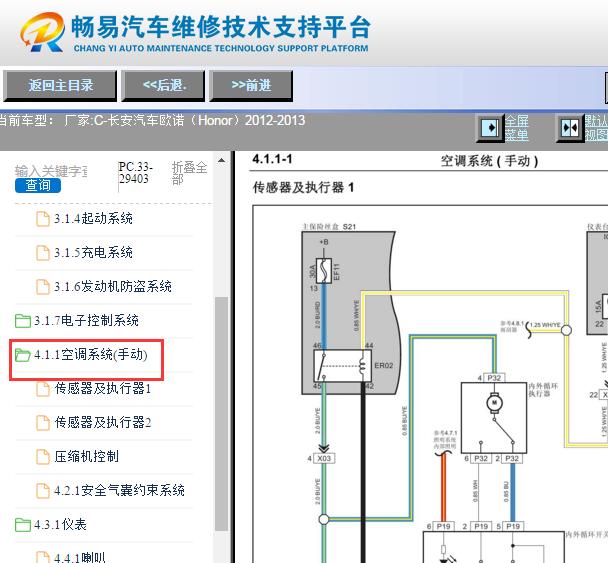Click the blue 查询 search button
The width and height of the screenshot is (608, 563).
(x=38, y=185)
